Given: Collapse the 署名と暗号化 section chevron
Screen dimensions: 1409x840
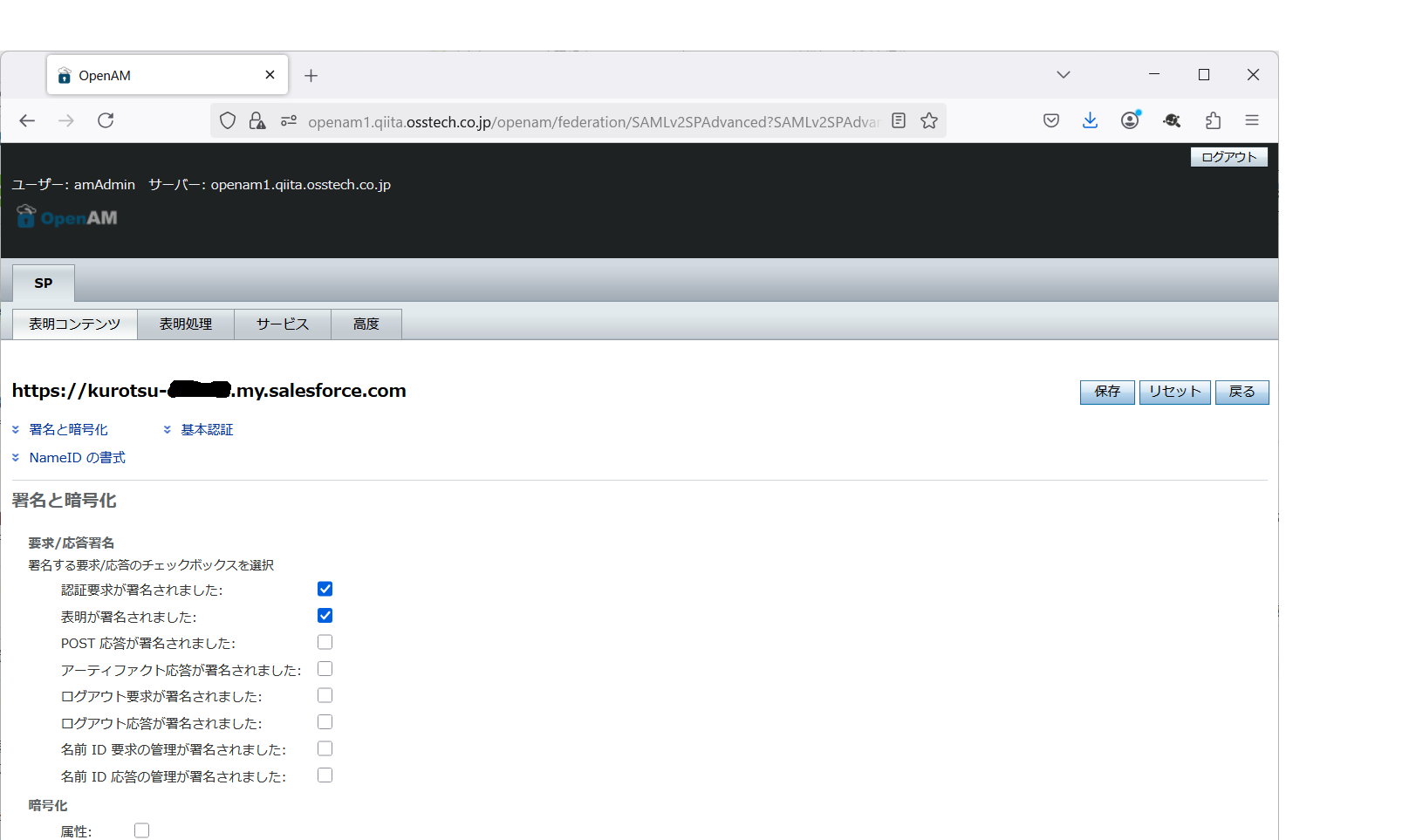Looking at the screenshot, I should coord(16,429).
